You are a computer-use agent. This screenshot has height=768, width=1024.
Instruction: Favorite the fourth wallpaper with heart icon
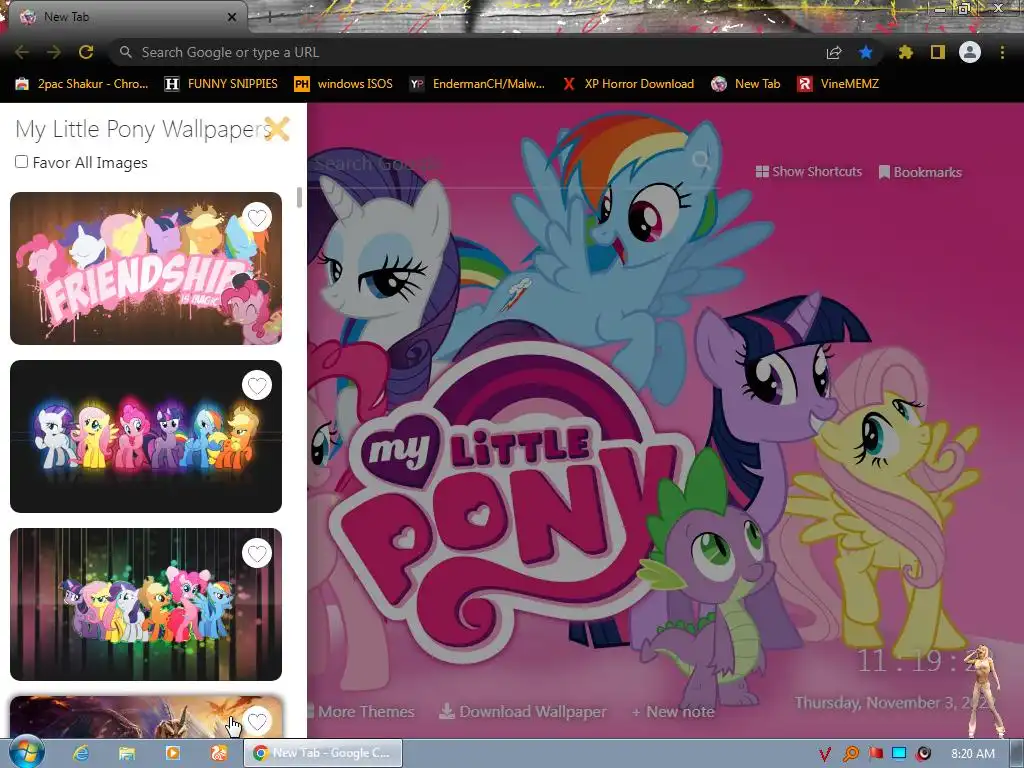pyautogui.click(x=257, y=721)
